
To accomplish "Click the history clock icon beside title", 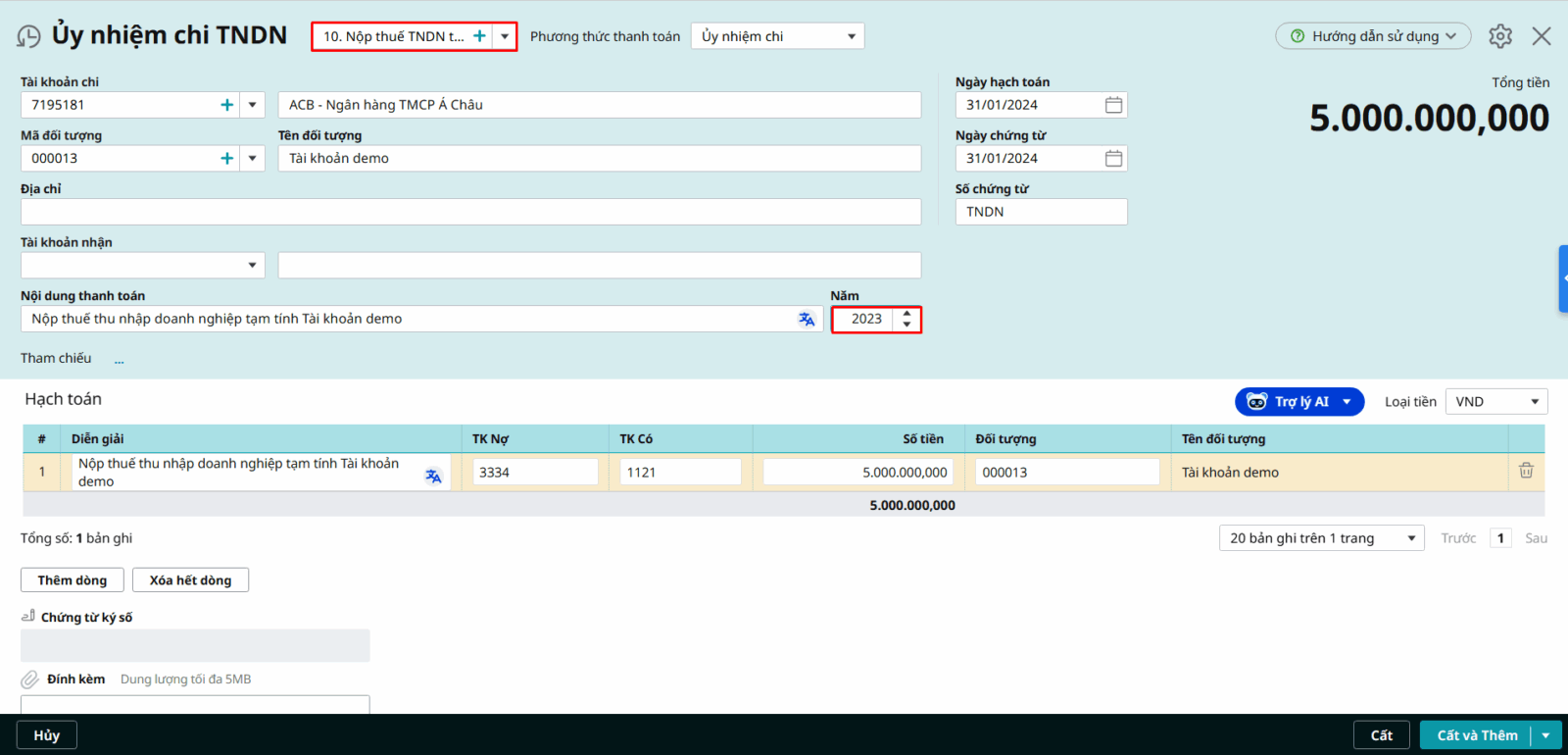I will [28, 36].
